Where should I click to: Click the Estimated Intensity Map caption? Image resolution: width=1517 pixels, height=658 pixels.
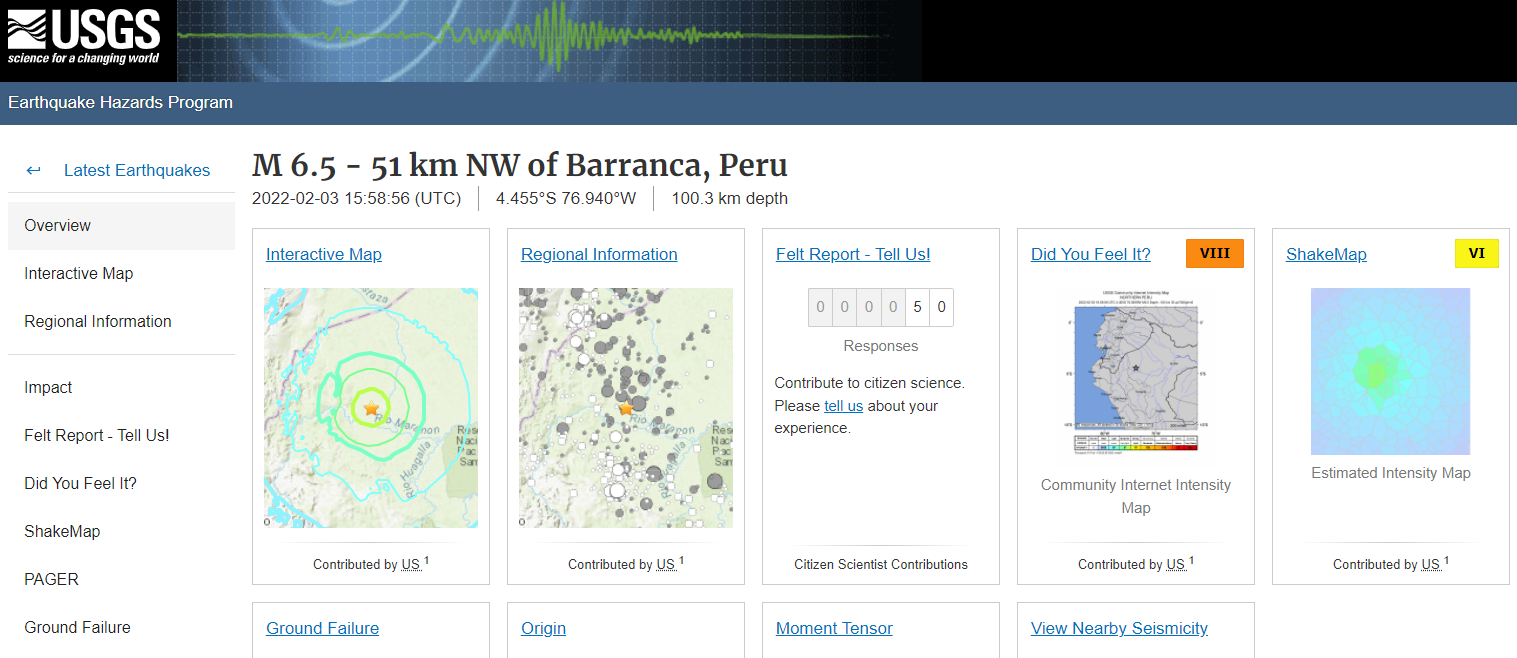(x=1391, y=473)
